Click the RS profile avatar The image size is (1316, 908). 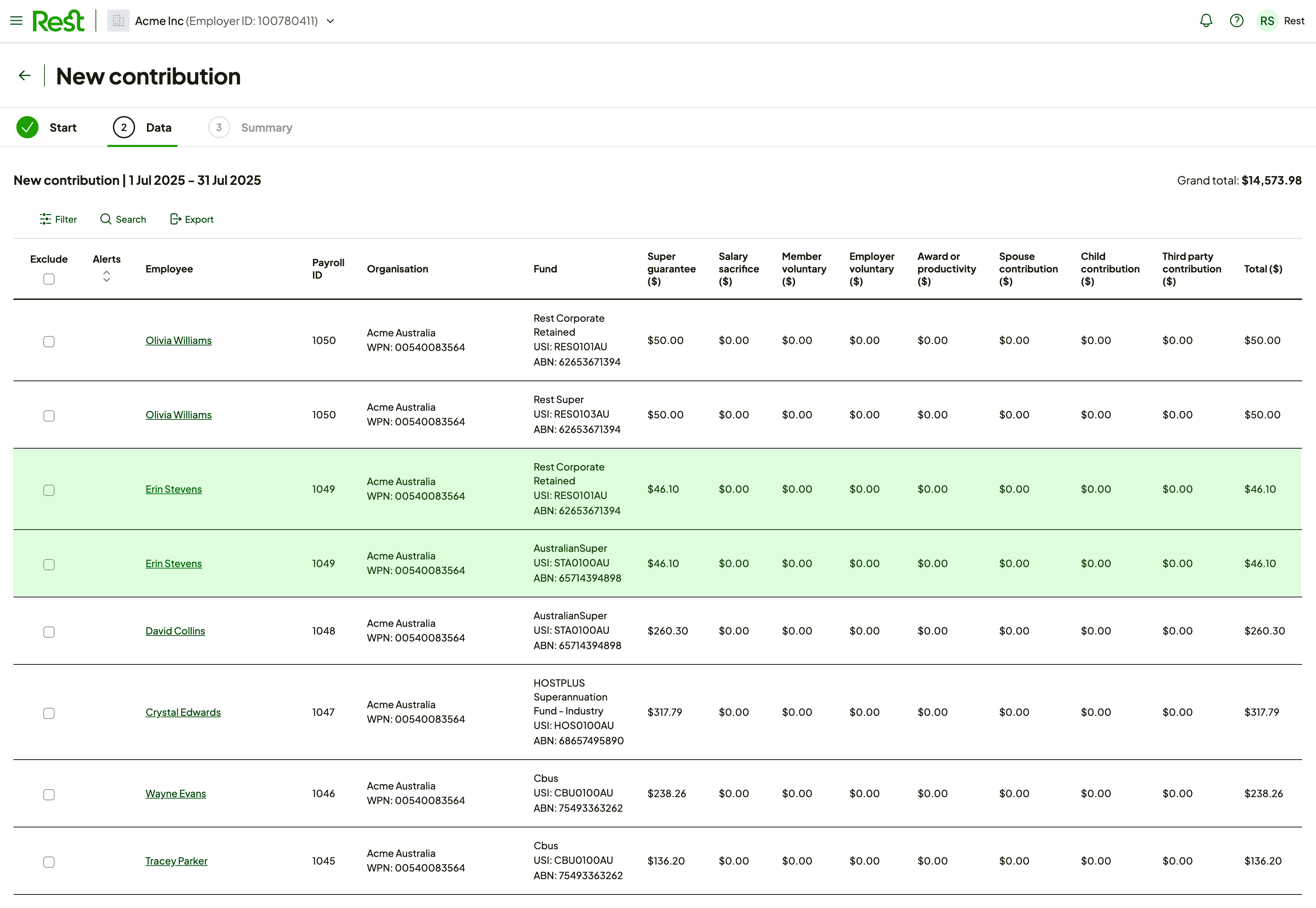point(1267,21)
